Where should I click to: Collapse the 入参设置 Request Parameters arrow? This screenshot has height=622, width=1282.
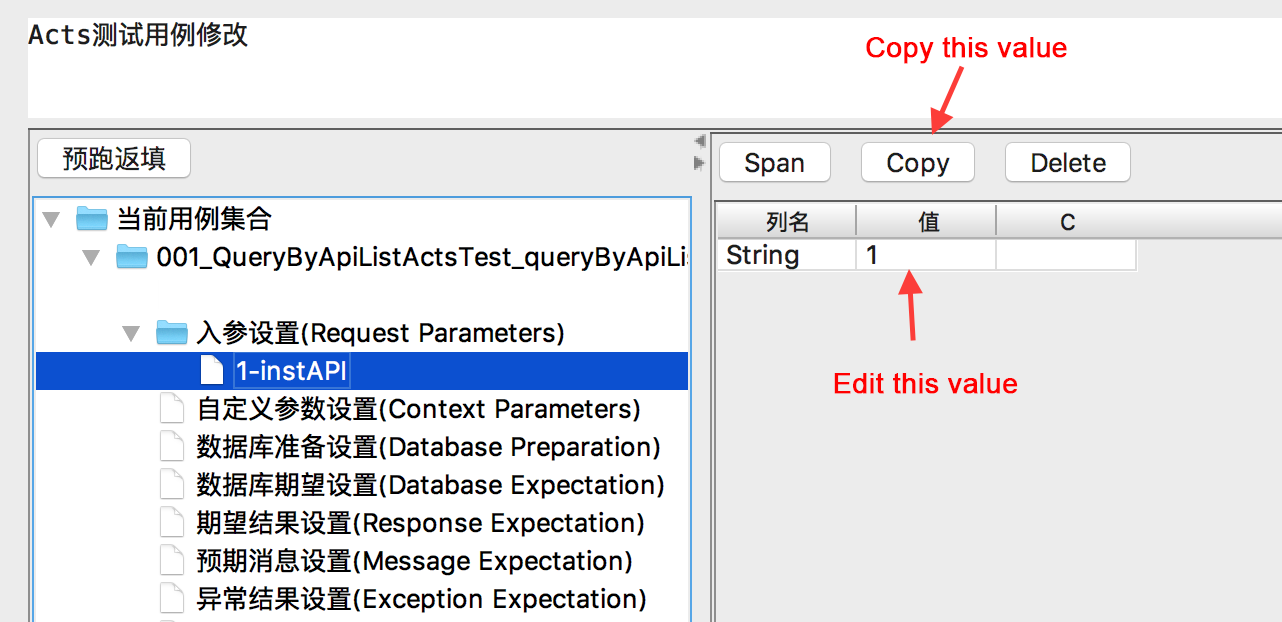131,334
